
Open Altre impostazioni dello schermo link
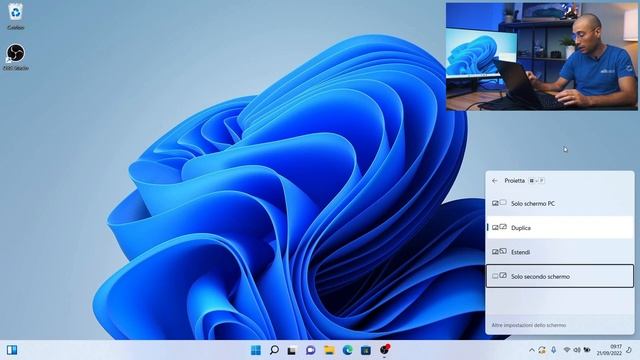(x=529, y=325)
